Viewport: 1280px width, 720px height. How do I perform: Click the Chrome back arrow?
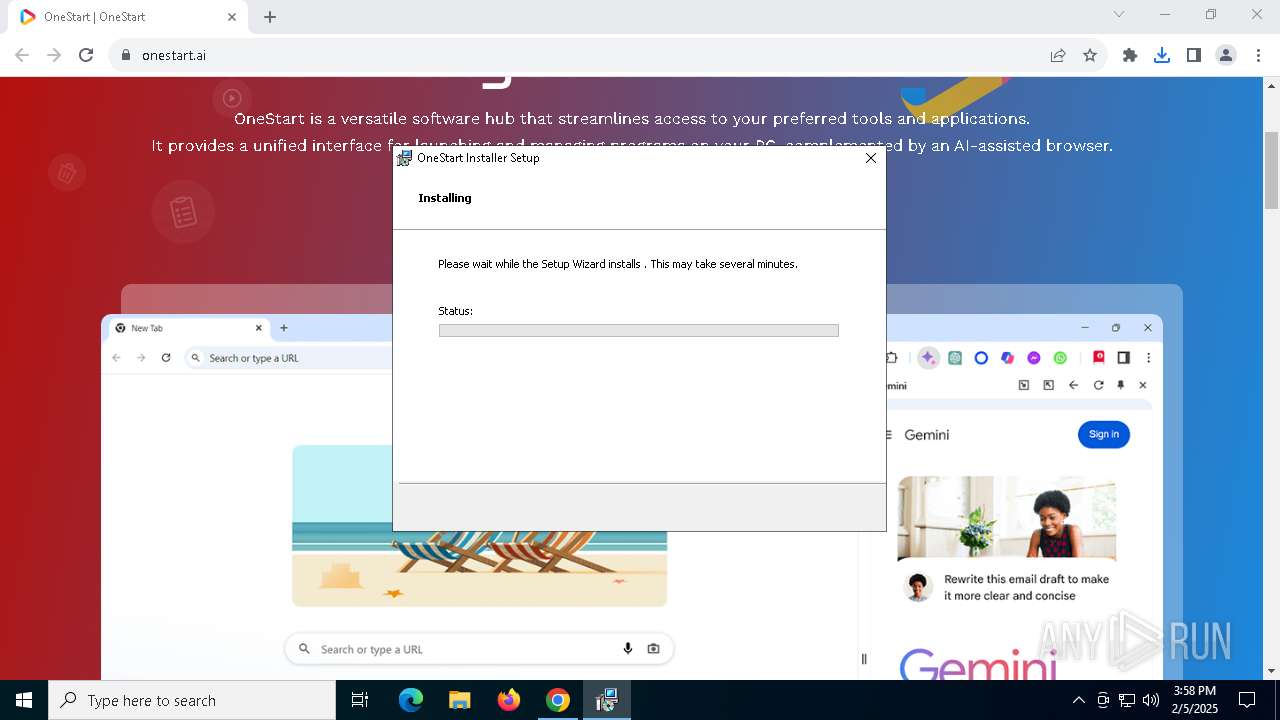click(x=22, y=55)
